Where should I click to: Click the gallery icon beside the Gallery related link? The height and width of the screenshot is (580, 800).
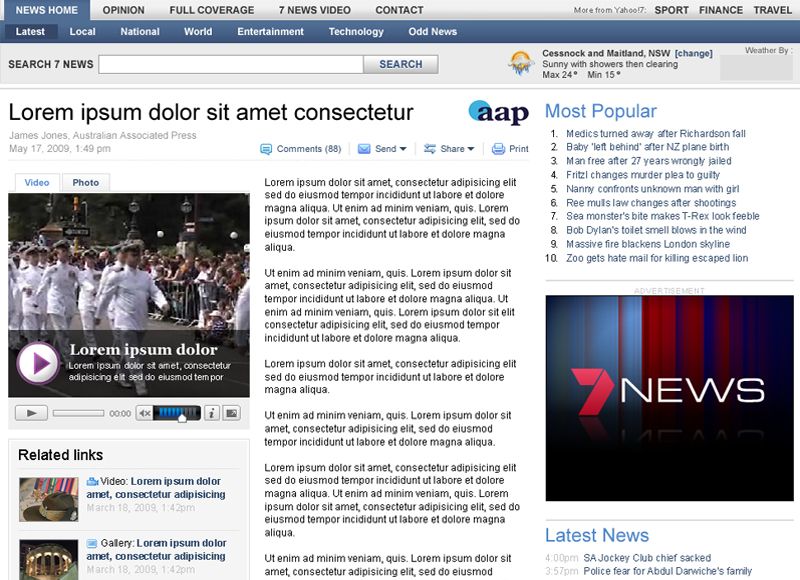92,544
